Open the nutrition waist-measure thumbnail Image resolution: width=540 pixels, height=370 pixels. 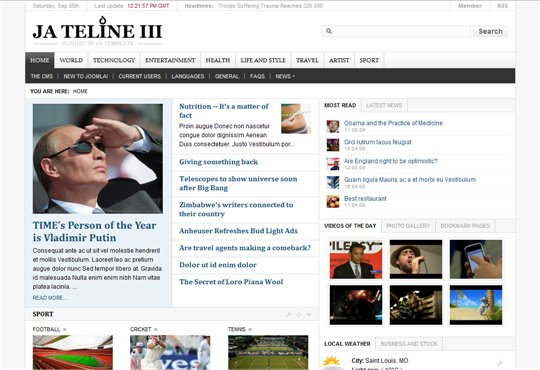(296, 119)
